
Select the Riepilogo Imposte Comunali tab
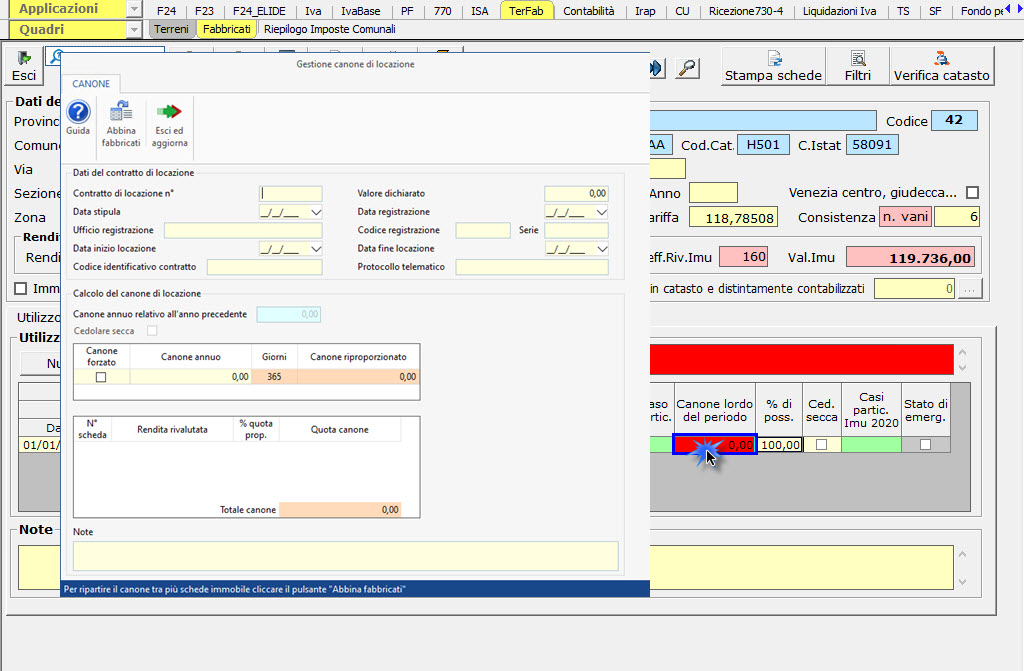point(329,29)
